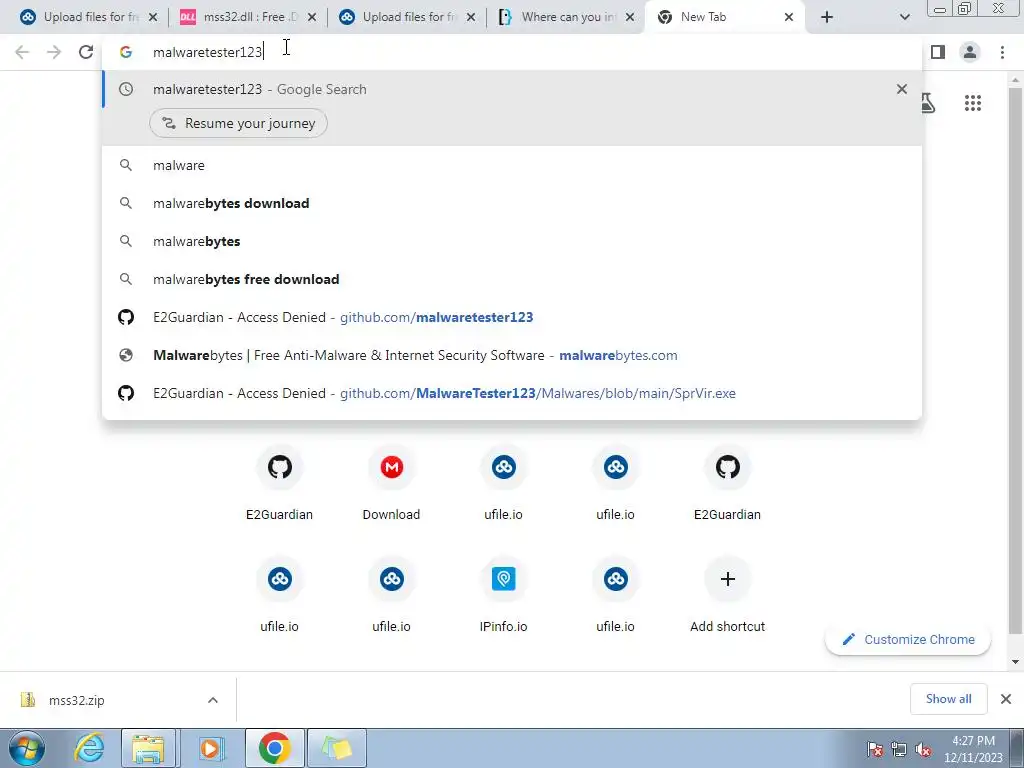Close the New Tab tab

coord(789,17)
